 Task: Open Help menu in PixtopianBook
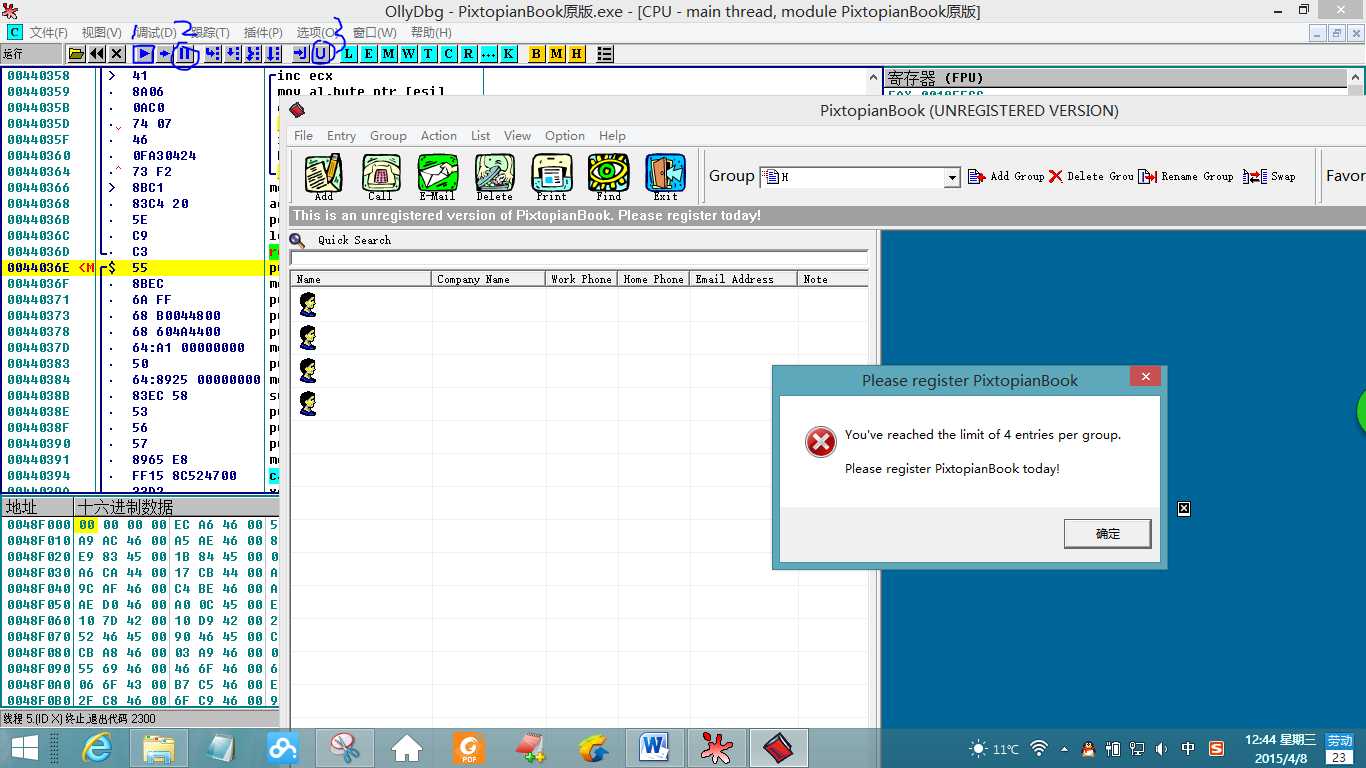tap(612, 136)
